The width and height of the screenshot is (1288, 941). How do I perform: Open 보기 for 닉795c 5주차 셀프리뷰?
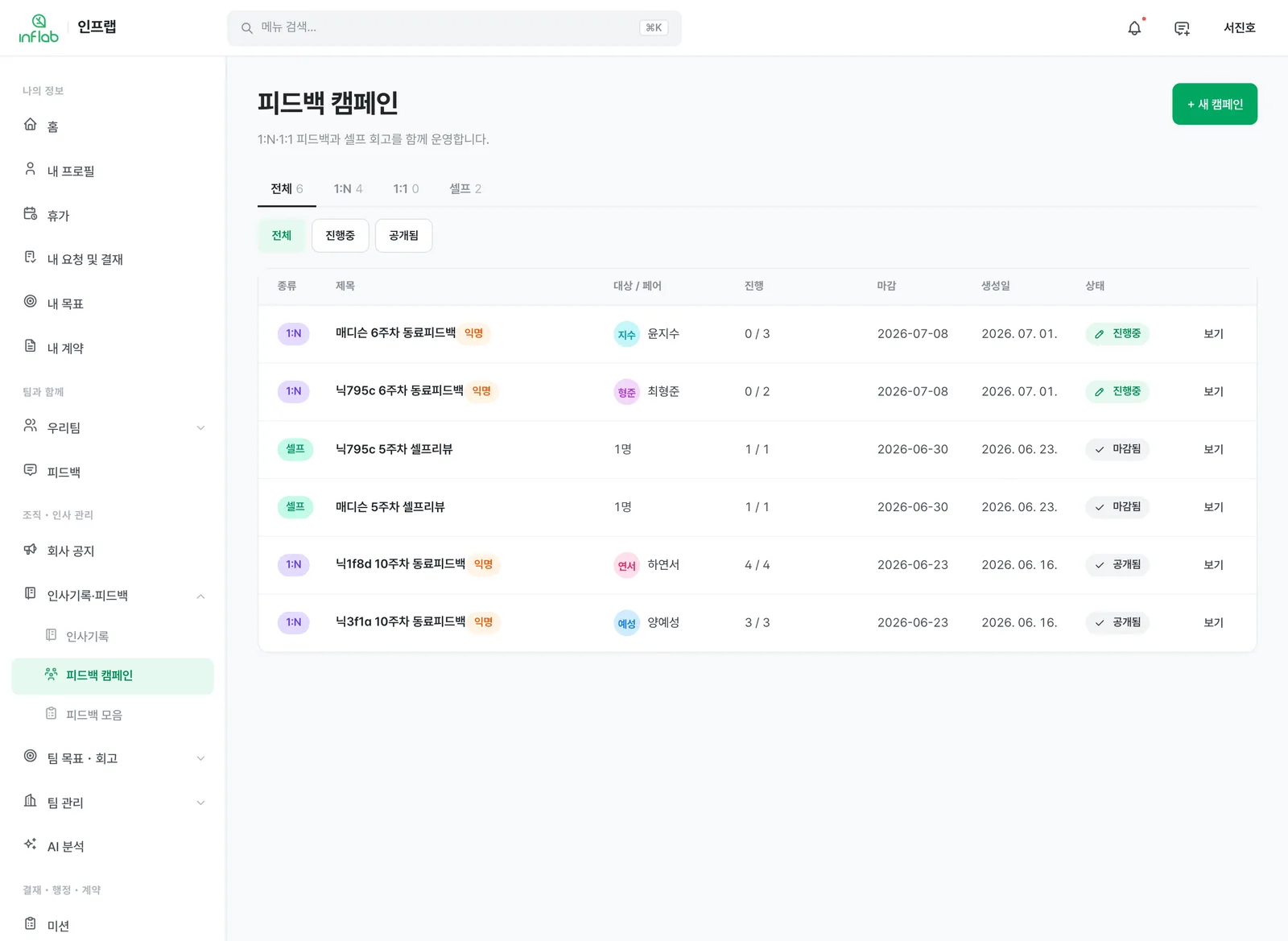pyautogui.click(x=1213, y=449)
